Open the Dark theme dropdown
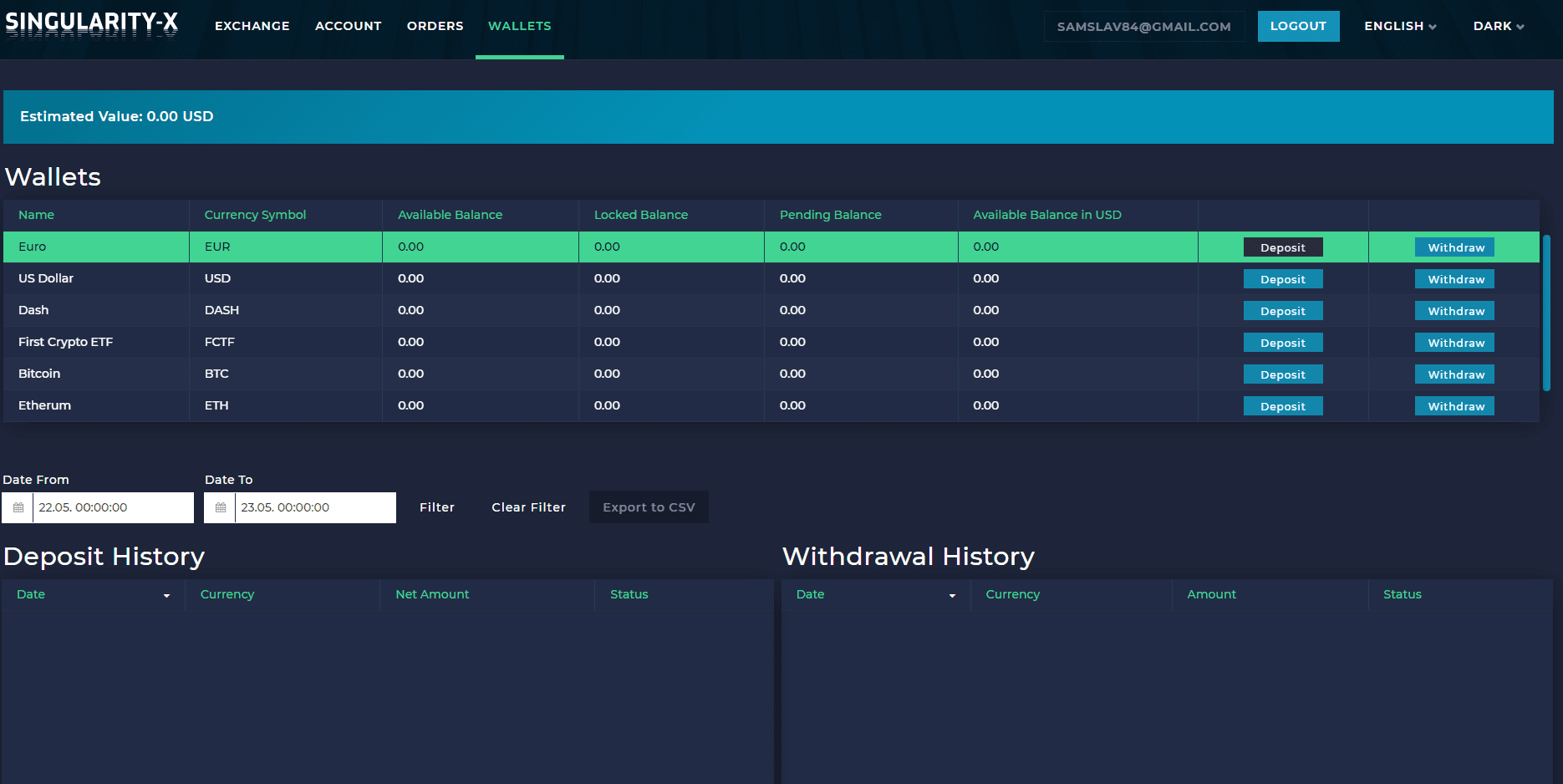This screenshot has width=1563, height=784. (x=1498, y=26)
